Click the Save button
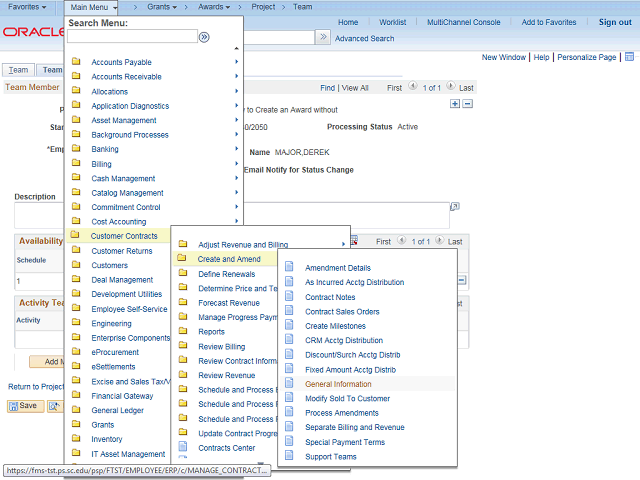This screenshot has width=640, height=480. [25, 406]
